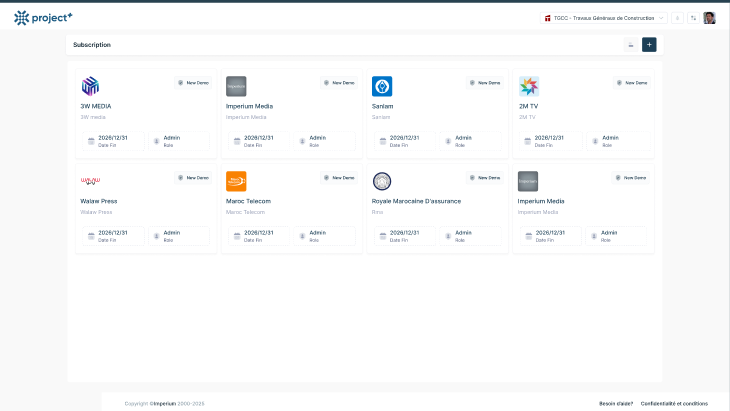Open the Royale Marocaine D'assurance title
730x411 pixels.
click(x=416, y=201)
